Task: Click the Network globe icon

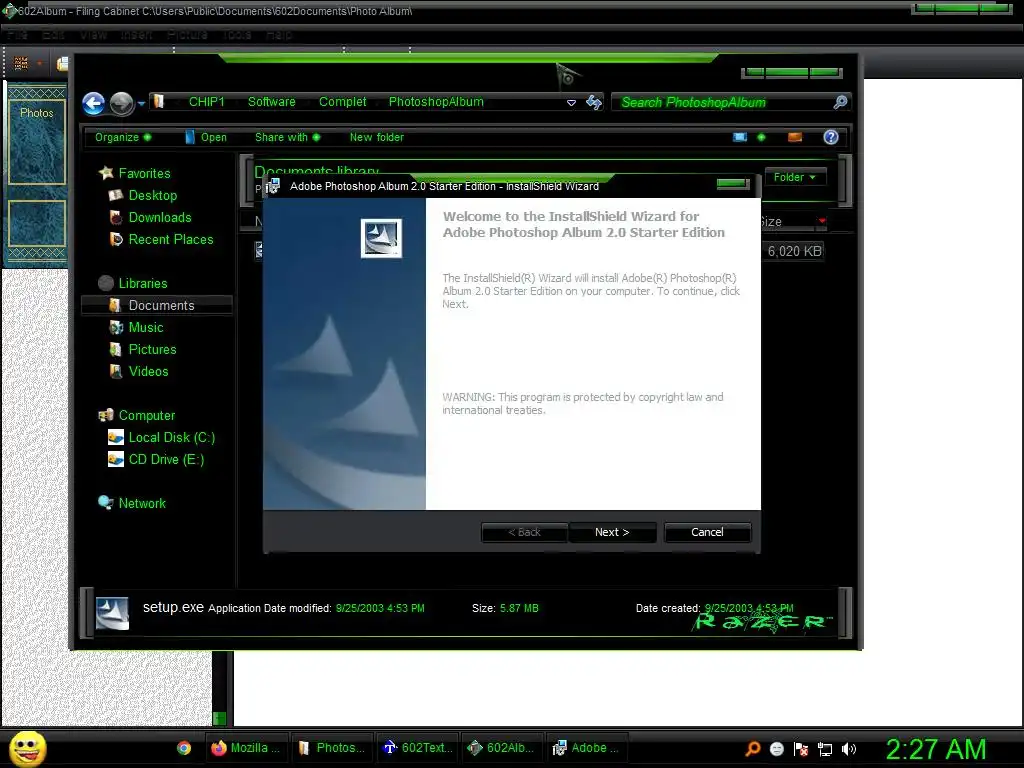Action: pos(105,502)
